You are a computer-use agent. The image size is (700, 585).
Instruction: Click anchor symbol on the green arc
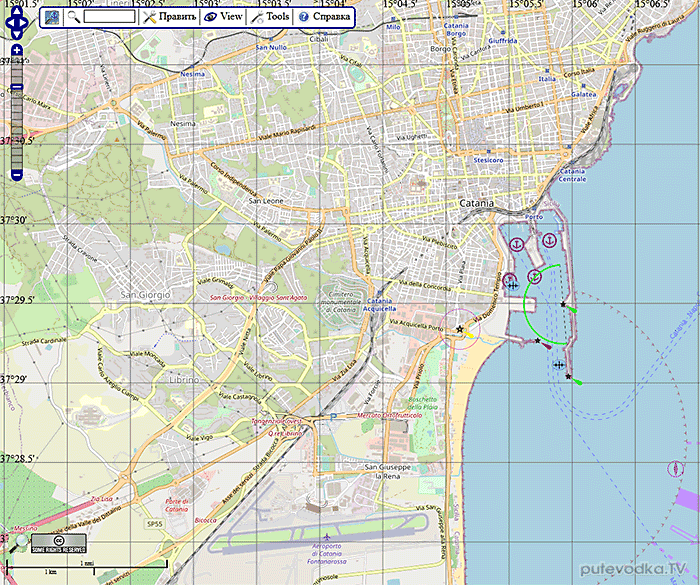[x=535, y=277]
